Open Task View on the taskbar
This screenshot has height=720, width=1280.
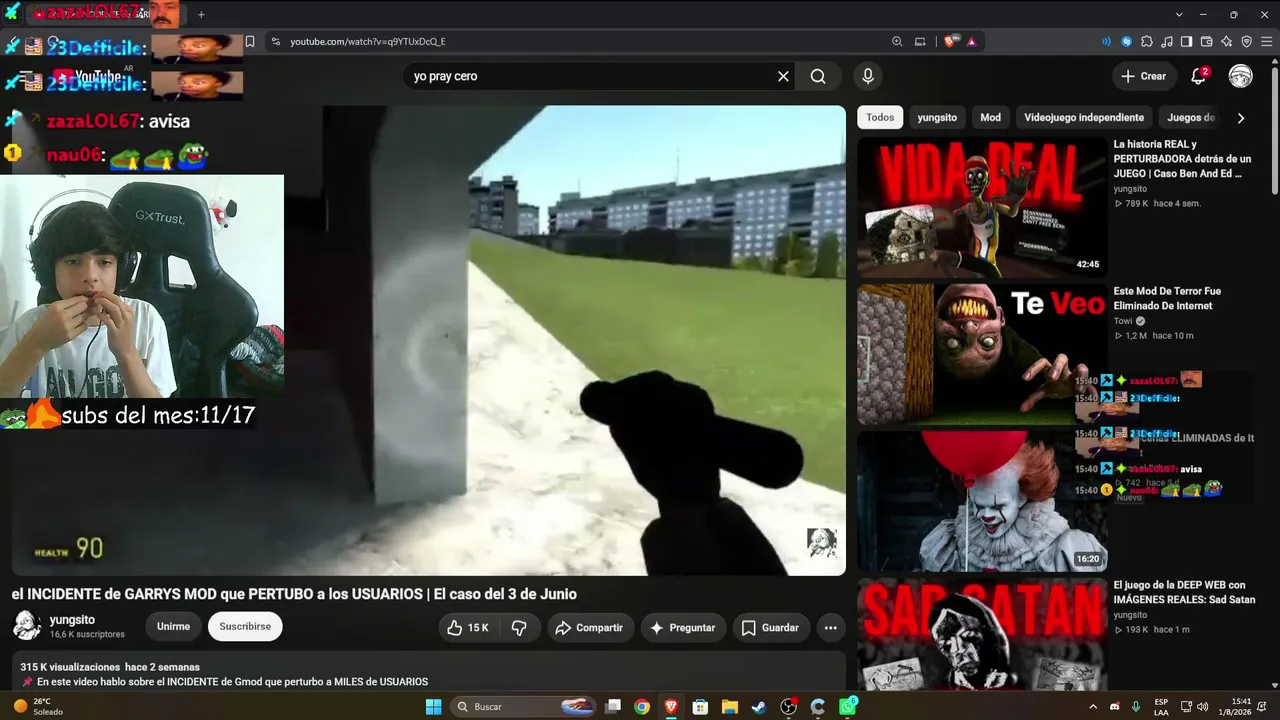click(x=613, y=707)
